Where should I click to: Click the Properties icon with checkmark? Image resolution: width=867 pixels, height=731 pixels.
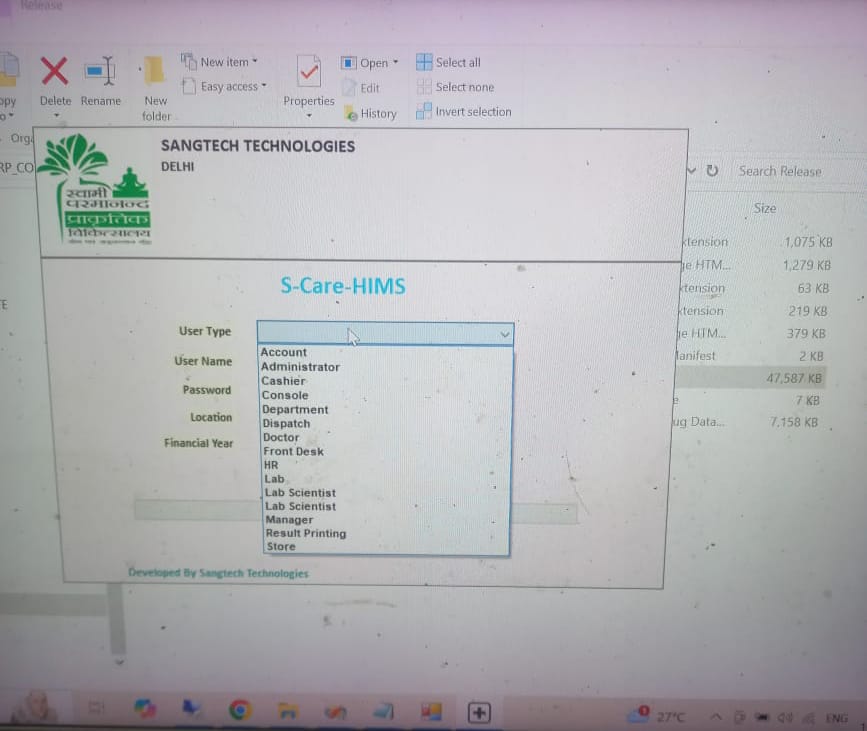click(309, 71)
